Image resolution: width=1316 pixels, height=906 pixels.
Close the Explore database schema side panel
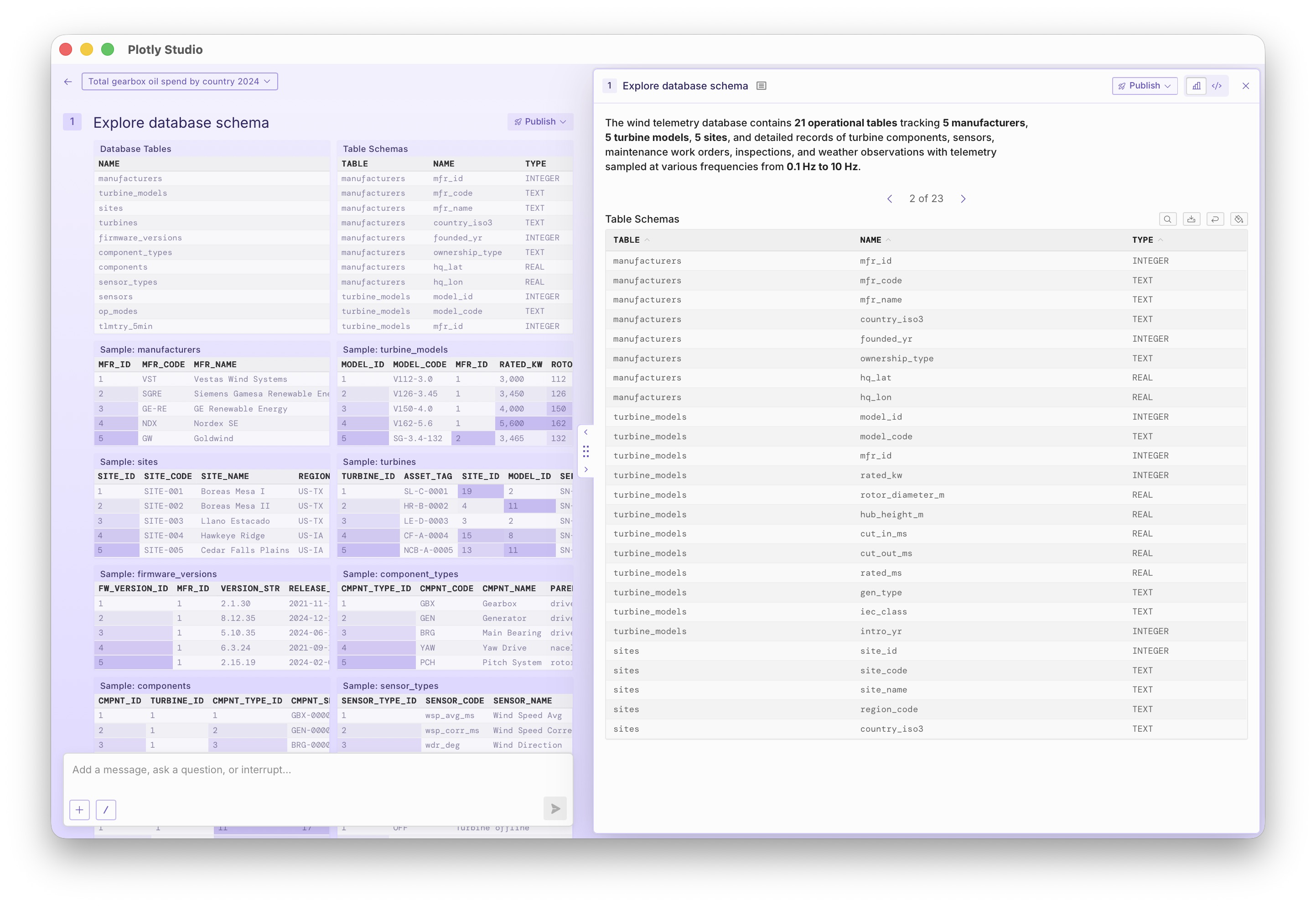click(x=1246, y=86)
